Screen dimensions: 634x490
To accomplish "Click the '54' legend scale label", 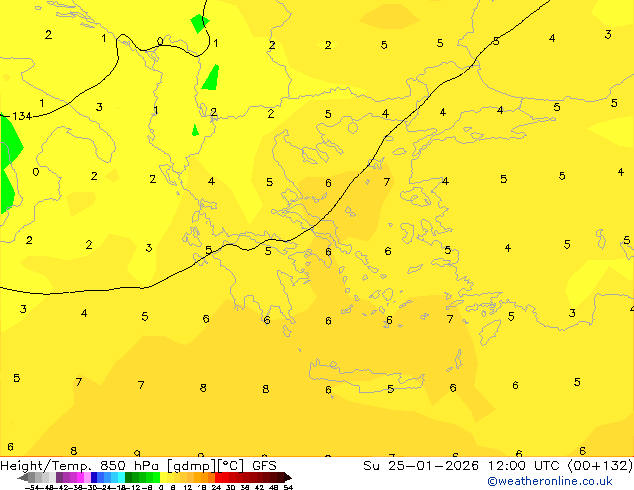I will (288, 487).
